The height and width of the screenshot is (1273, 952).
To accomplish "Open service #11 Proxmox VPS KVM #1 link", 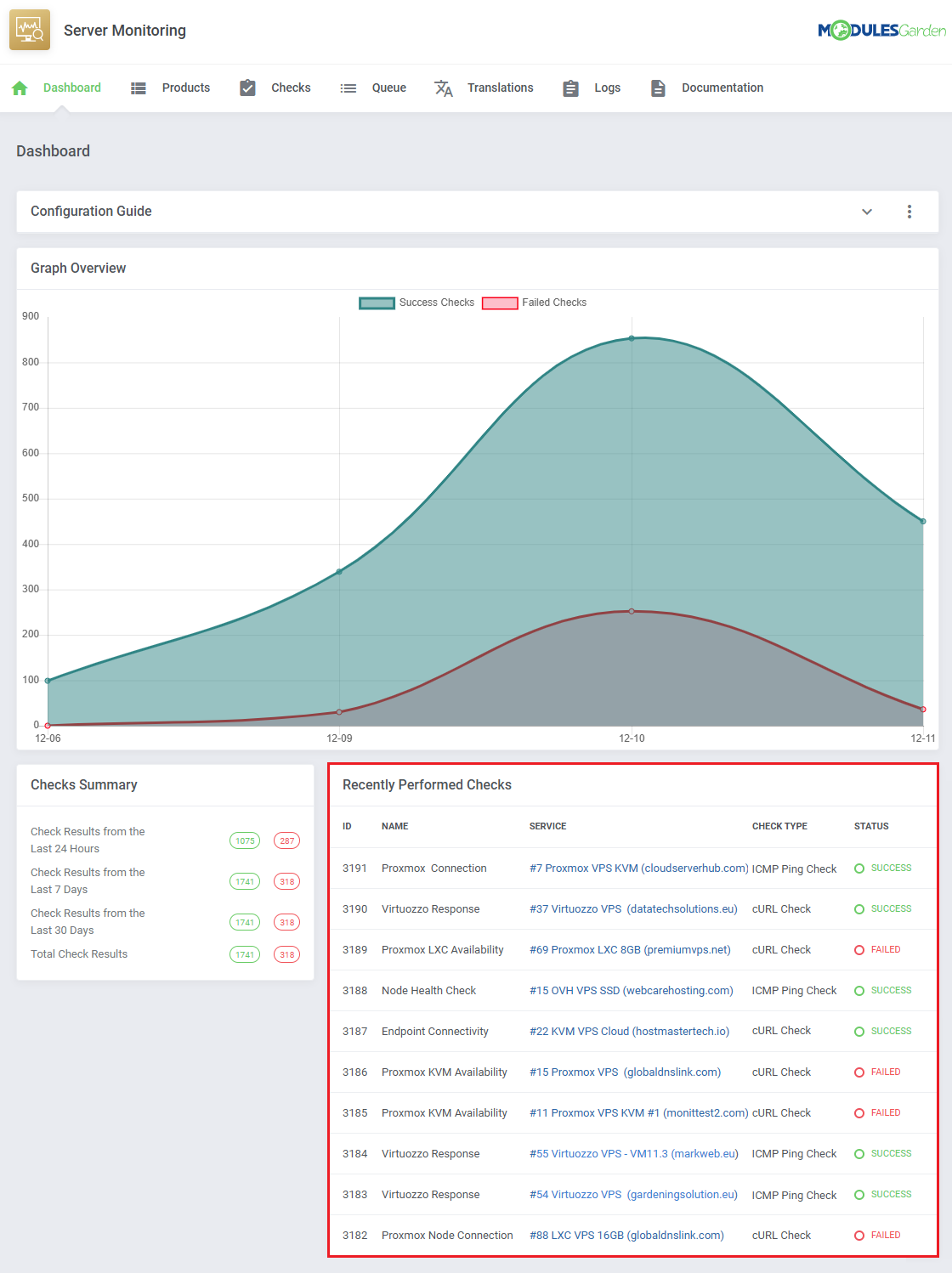I will click(639, 1113).
